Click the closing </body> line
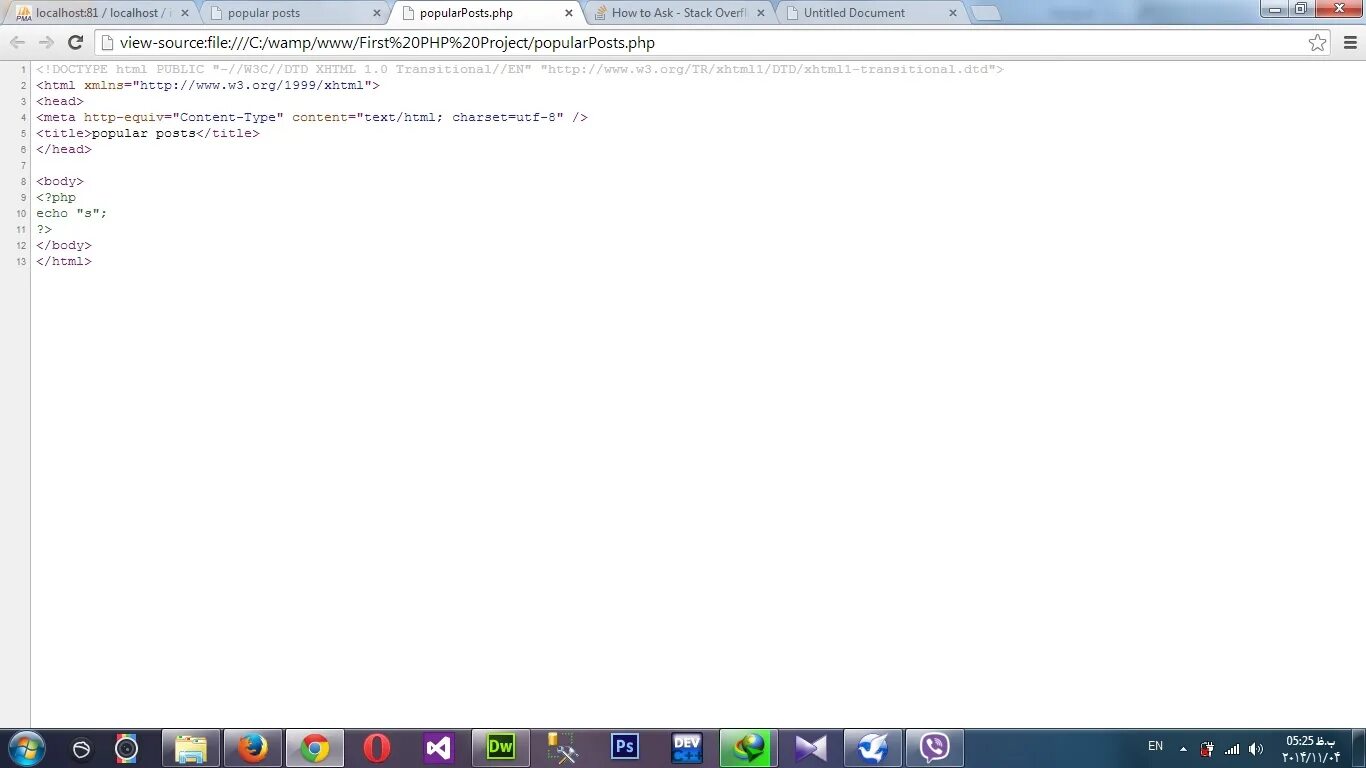Viewport: 1366px width, 768px height. click(64, 245)
